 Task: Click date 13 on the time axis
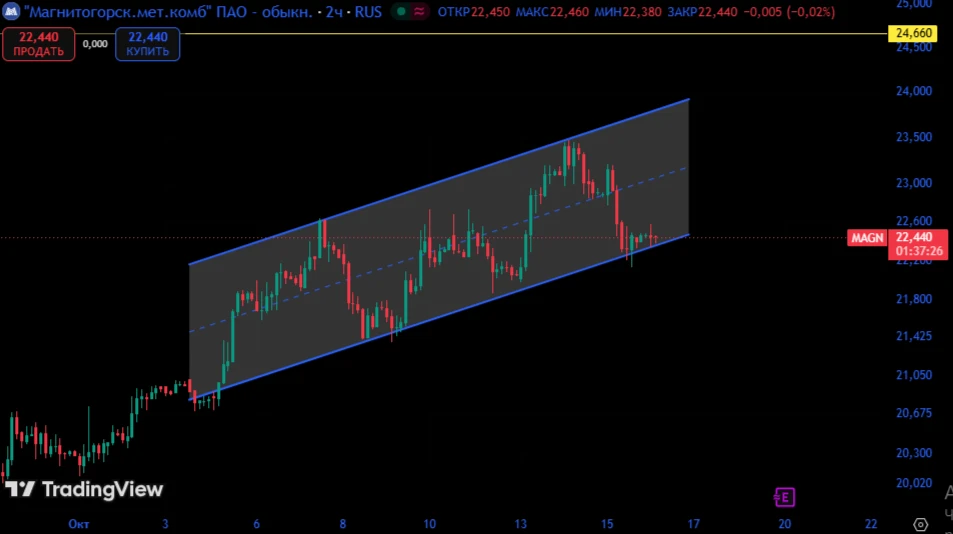[521, 524]
